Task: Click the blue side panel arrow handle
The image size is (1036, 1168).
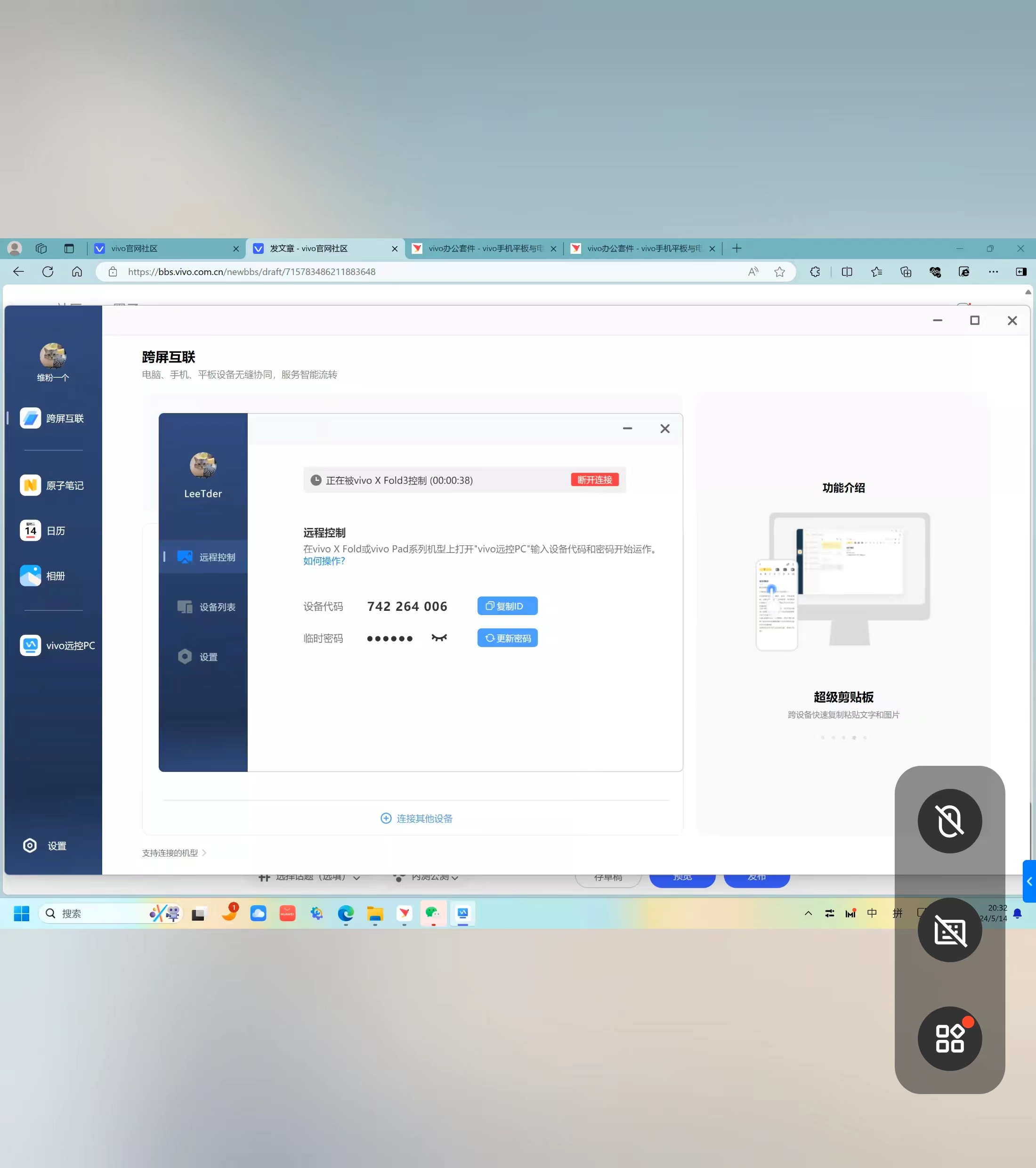Action: pyautogui.click(x=1029, y=881)
